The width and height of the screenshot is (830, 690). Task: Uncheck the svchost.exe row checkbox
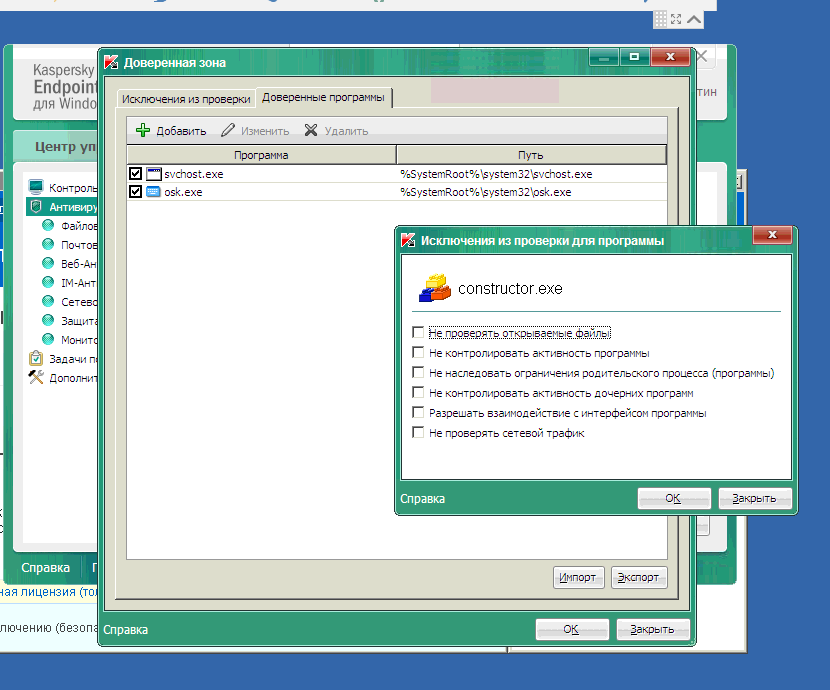pos(136,174)
